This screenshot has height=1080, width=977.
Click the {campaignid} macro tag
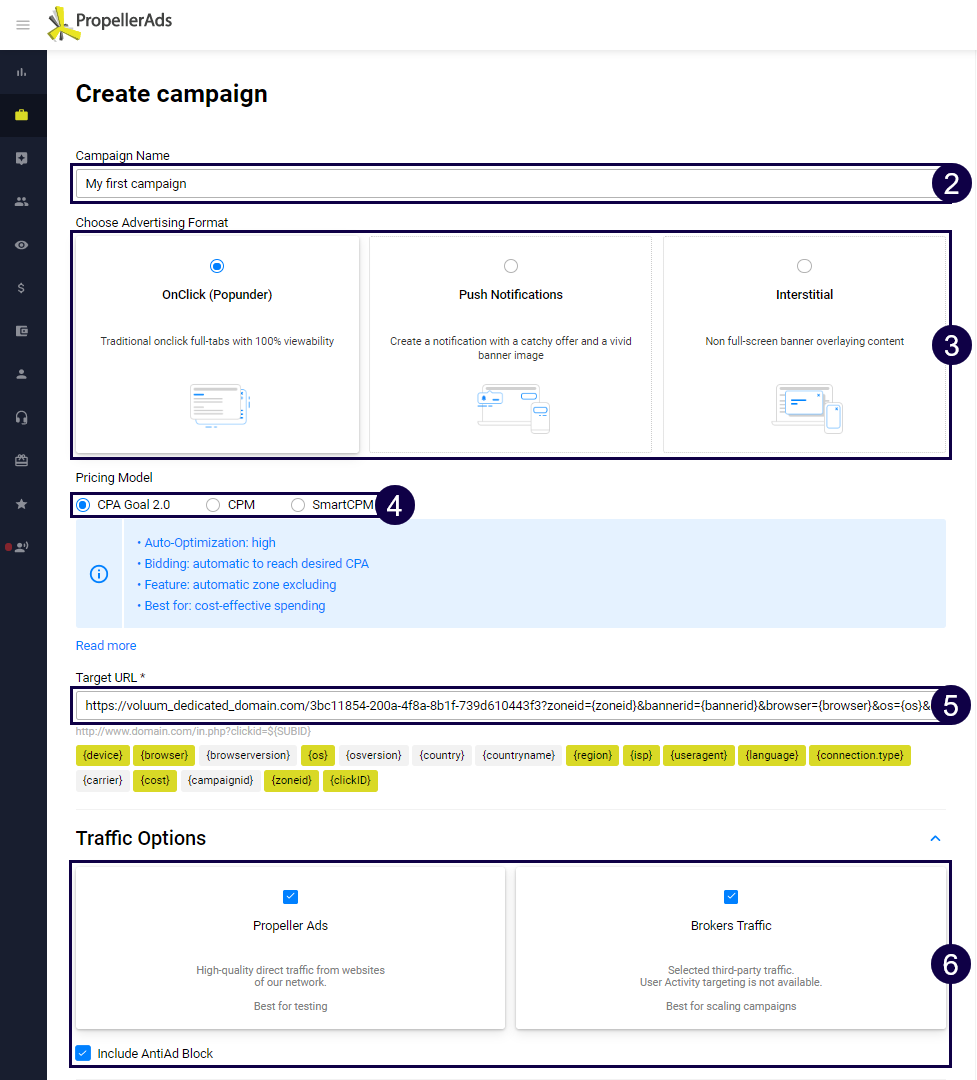pyautogui.click(x=220, y=781)
